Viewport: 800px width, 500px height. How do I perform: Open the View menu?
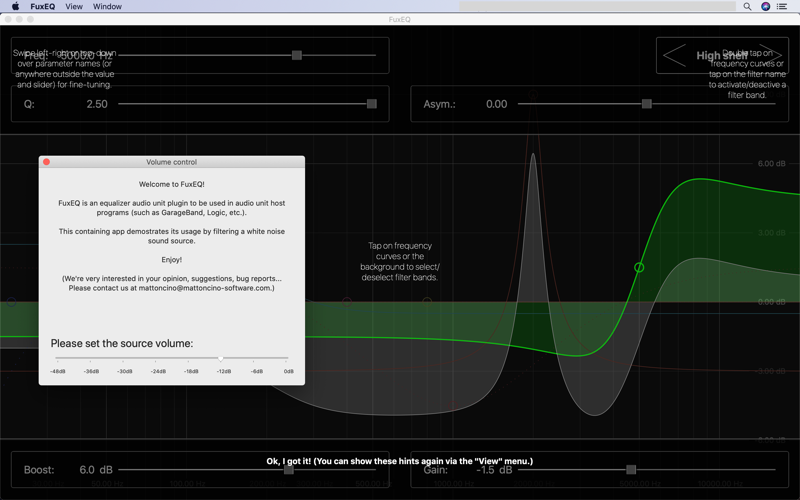click(74, 7)
